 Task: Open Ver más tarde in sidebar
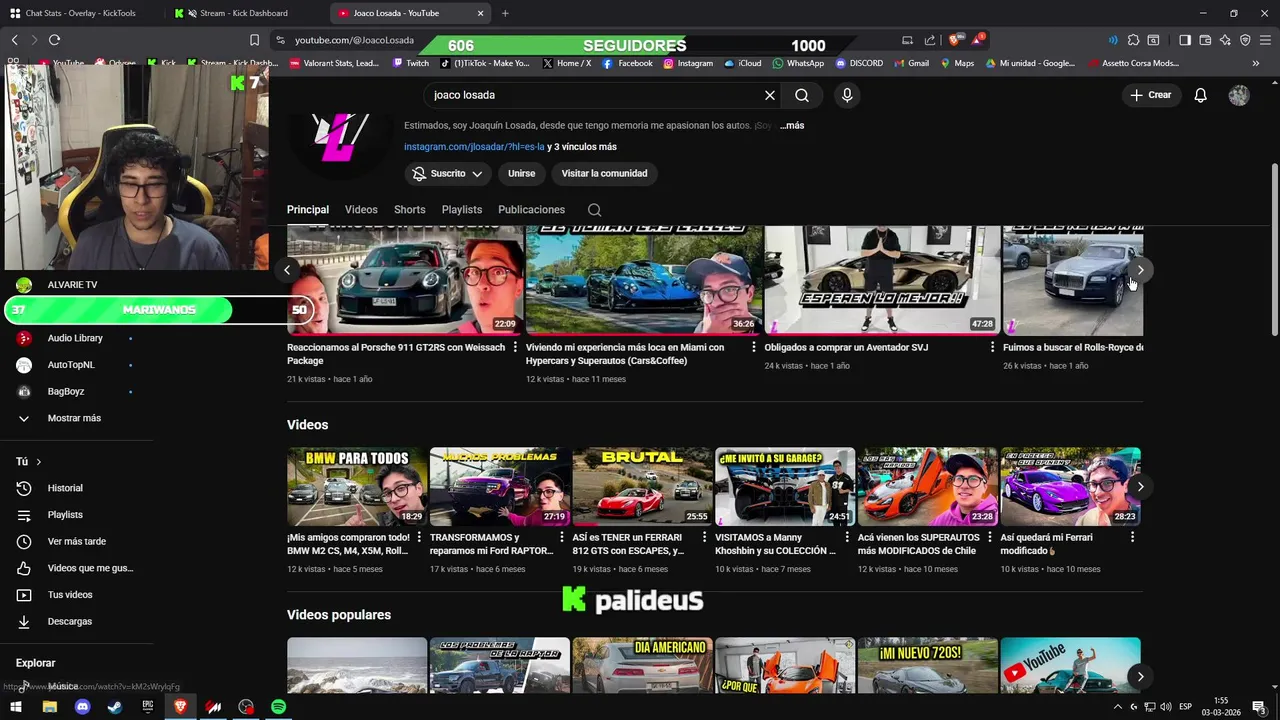pyautogui.click(x=74, y=542)
